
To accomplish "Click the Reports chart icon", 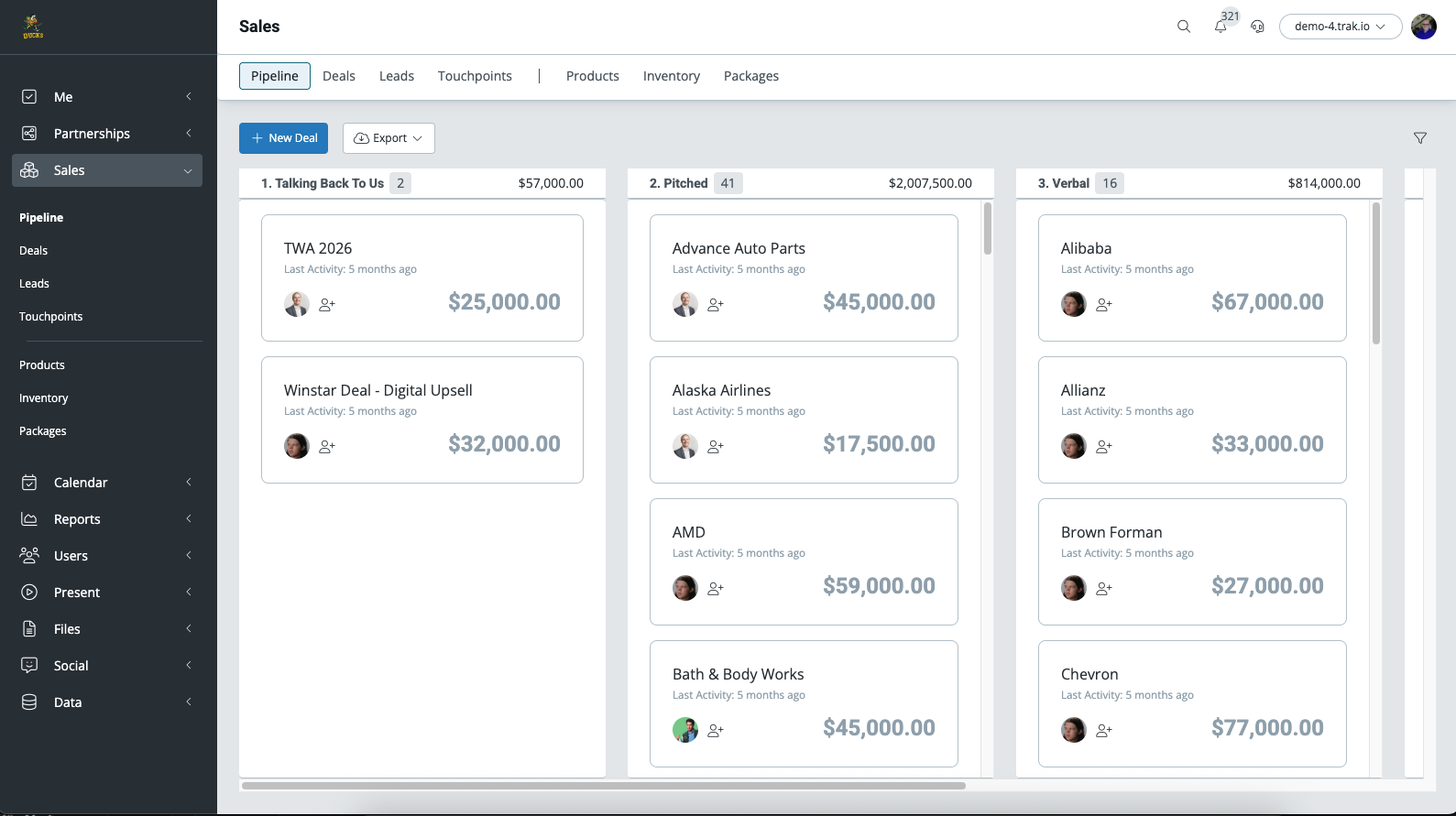I will pyautogui.click(x=29, y=519).
